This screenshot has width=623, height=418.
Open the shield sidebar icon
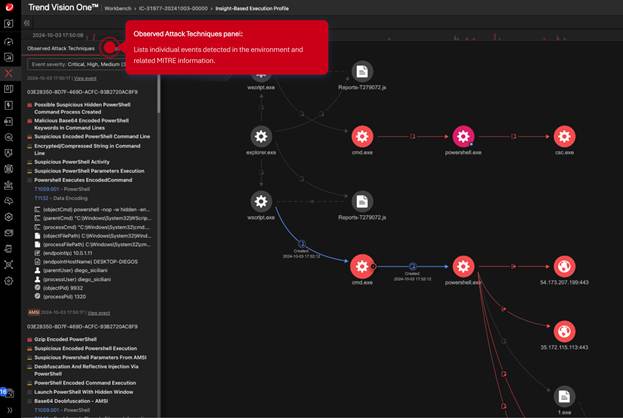8,153
